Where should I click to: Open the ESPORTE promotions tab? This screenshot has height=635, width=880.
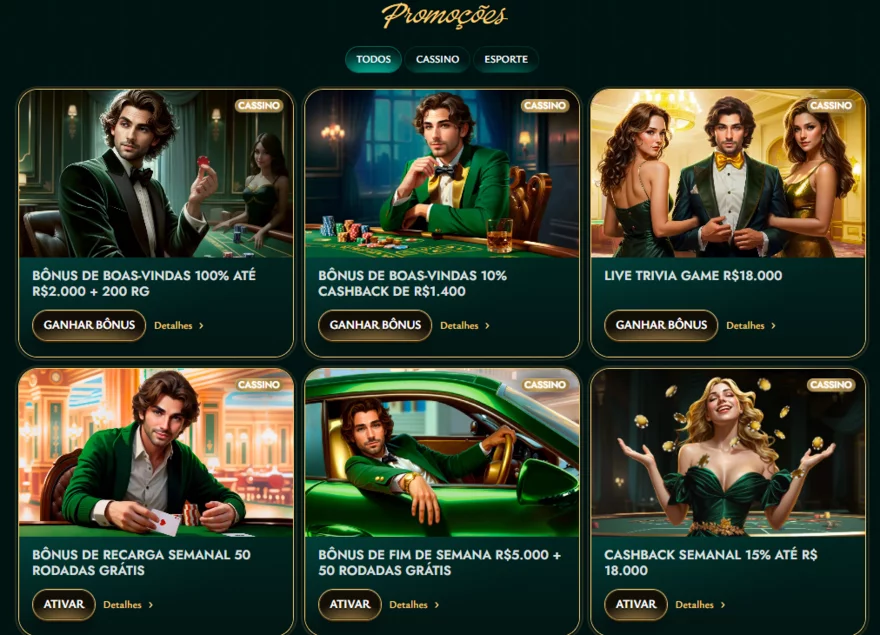pyautogui.click(x=506, y=60)
